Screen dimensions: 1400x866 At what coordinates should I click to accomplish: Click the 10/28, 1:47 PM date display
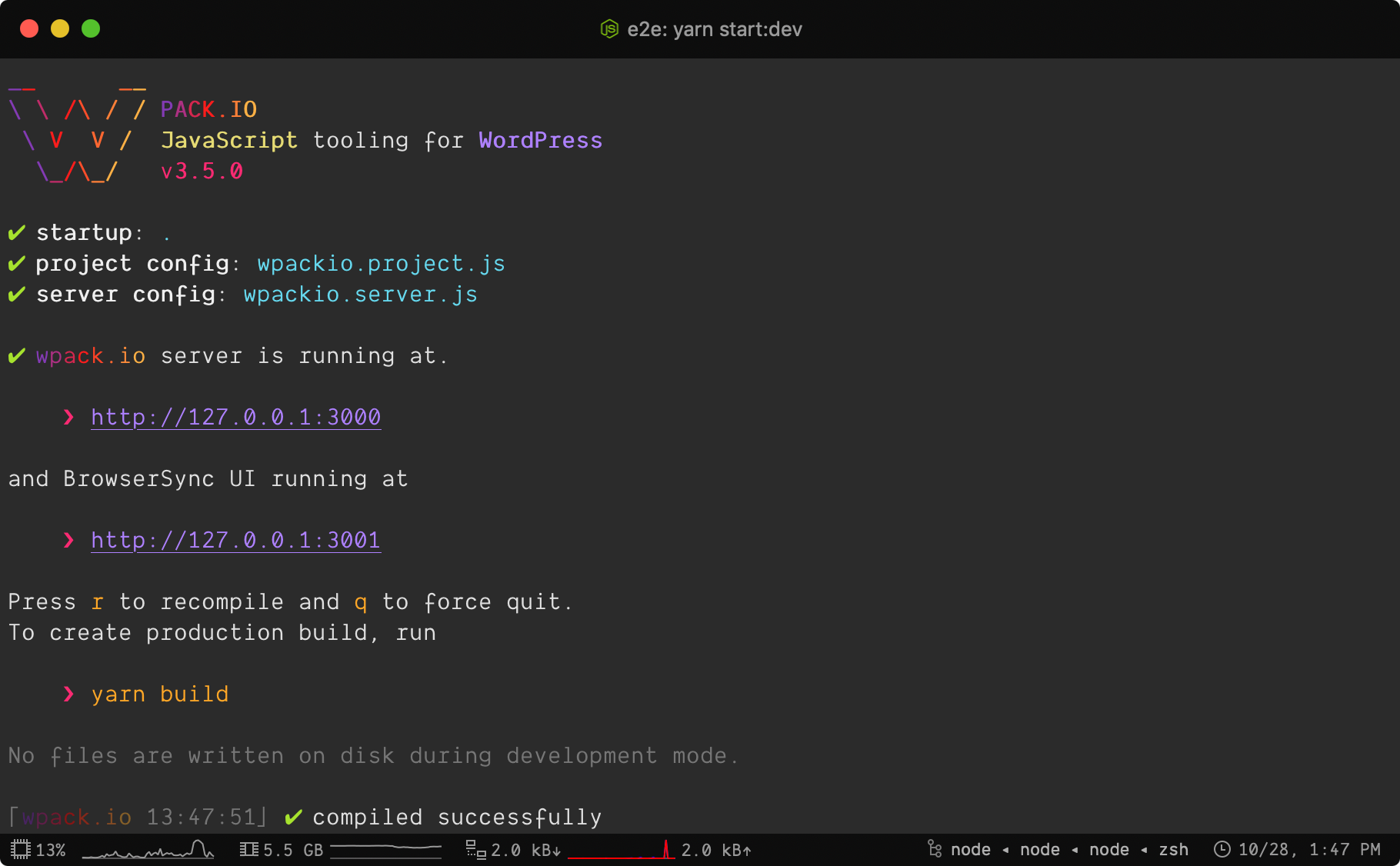[x=1308, y=850]
